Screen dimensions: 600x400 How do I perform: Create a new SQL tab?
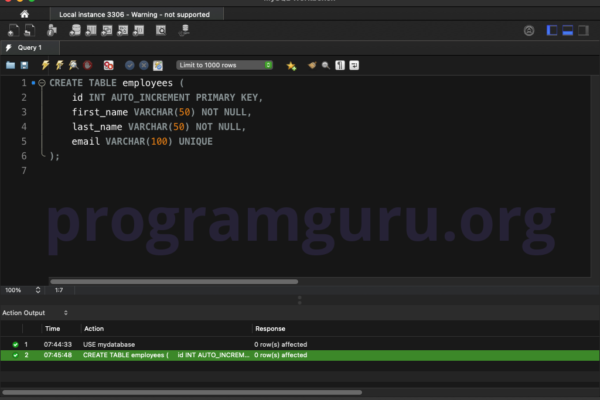point(13,30)
